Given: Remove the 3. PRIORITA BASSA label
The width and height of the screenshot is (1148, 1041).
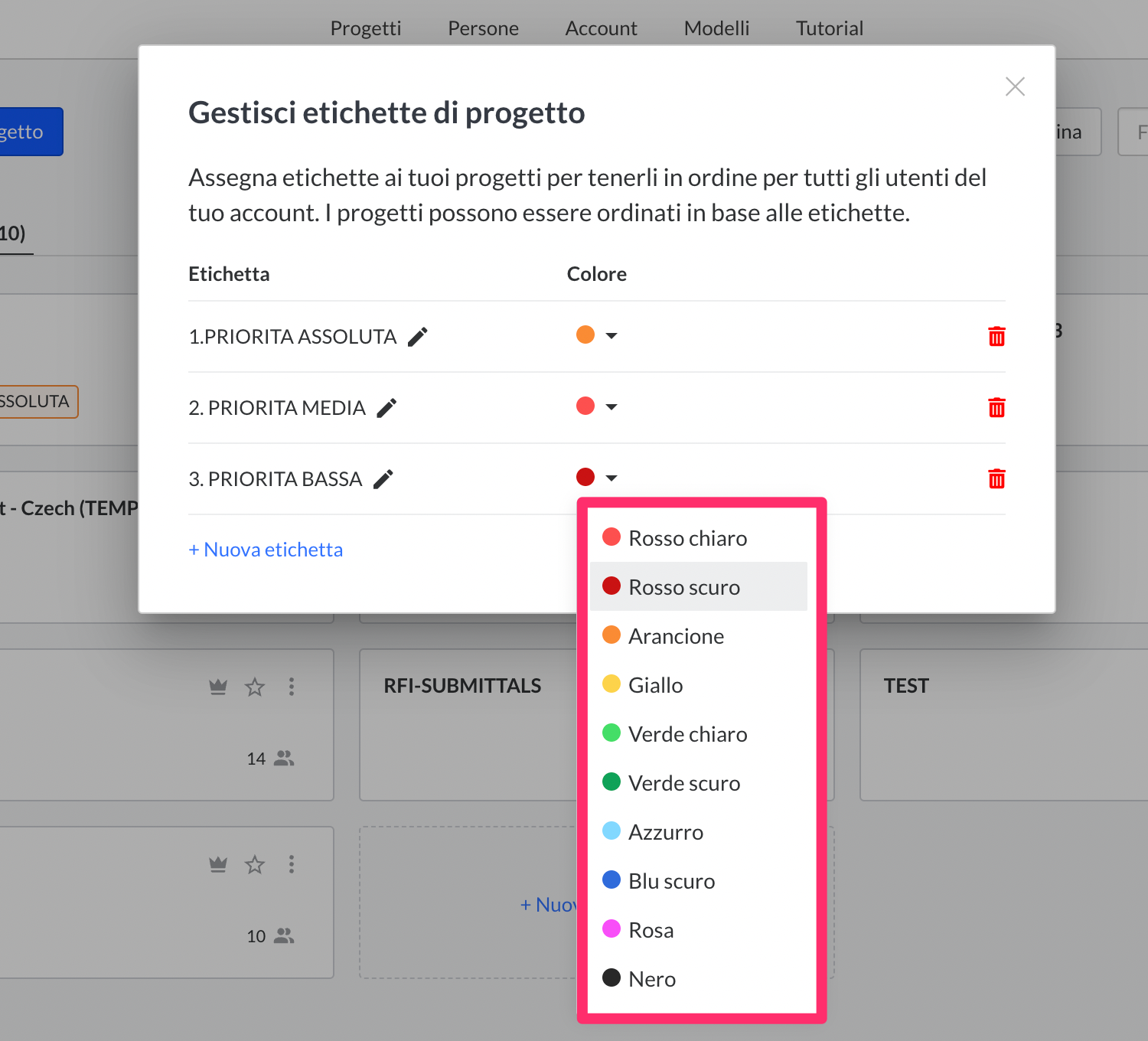Looking at the screenshot, I should pyautogui.click(x=996, y=479).
